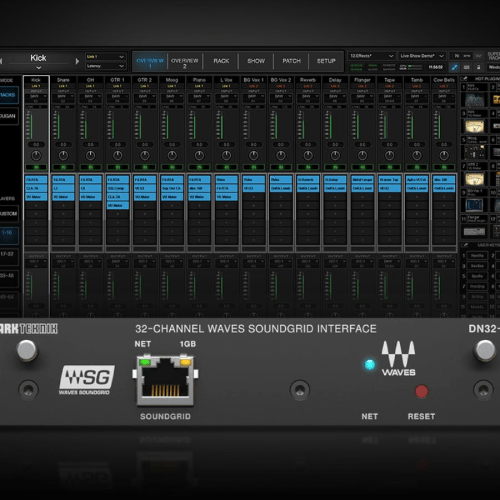500x500 pixels.
Task: Add plugin in first empty Kick rack slot
Action: pos(36,206)
